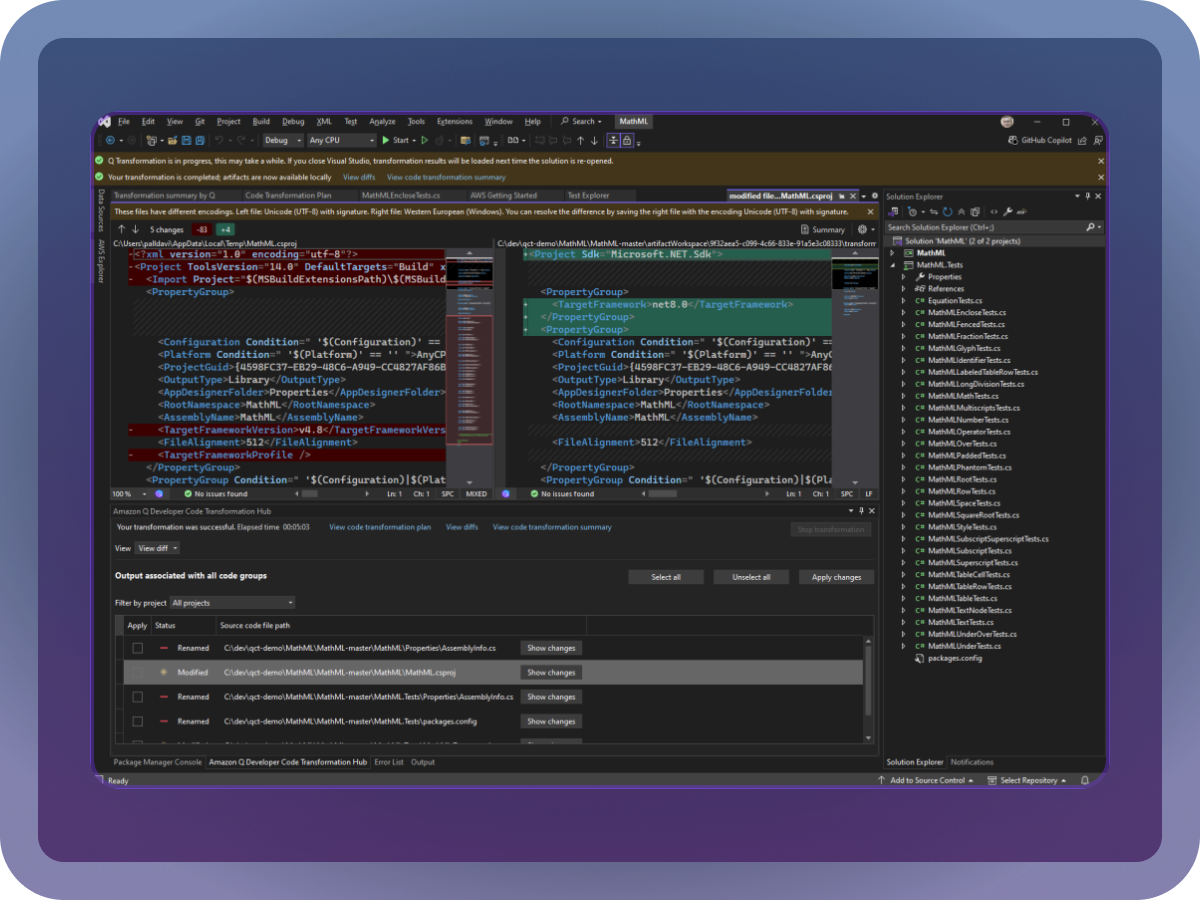
Task: Check the Apply checkbox for the Modified MathML.csproj row
Action: pyautogui.click(x=137, y=672)
